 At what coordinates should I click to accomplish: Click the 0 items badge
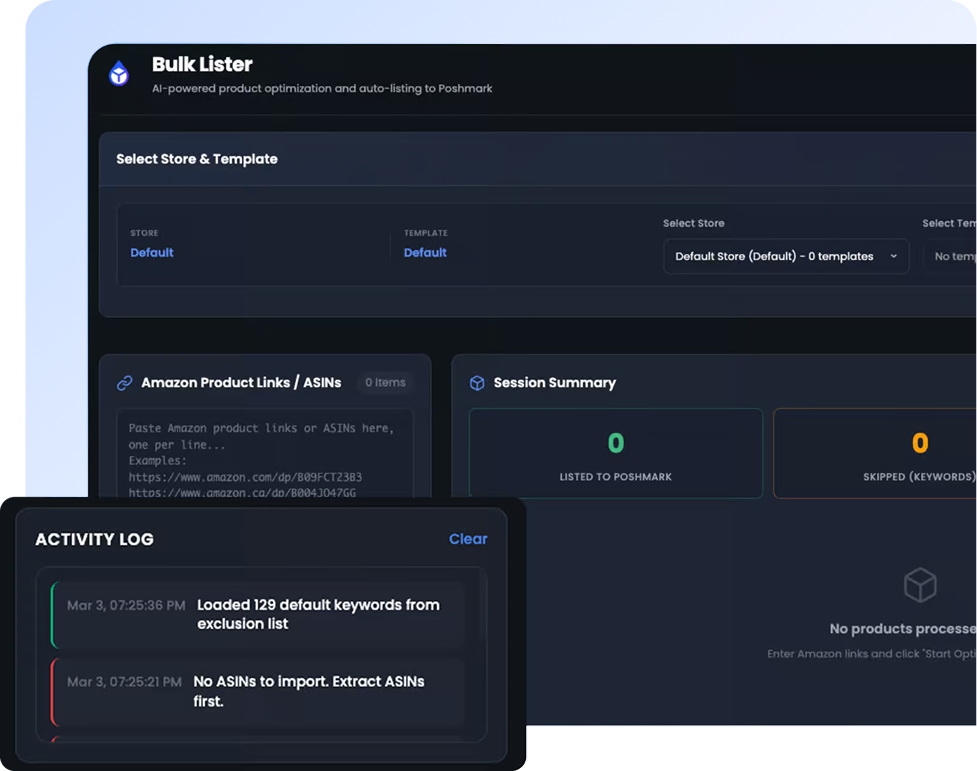pyautogui.click(x=385, y=382)
